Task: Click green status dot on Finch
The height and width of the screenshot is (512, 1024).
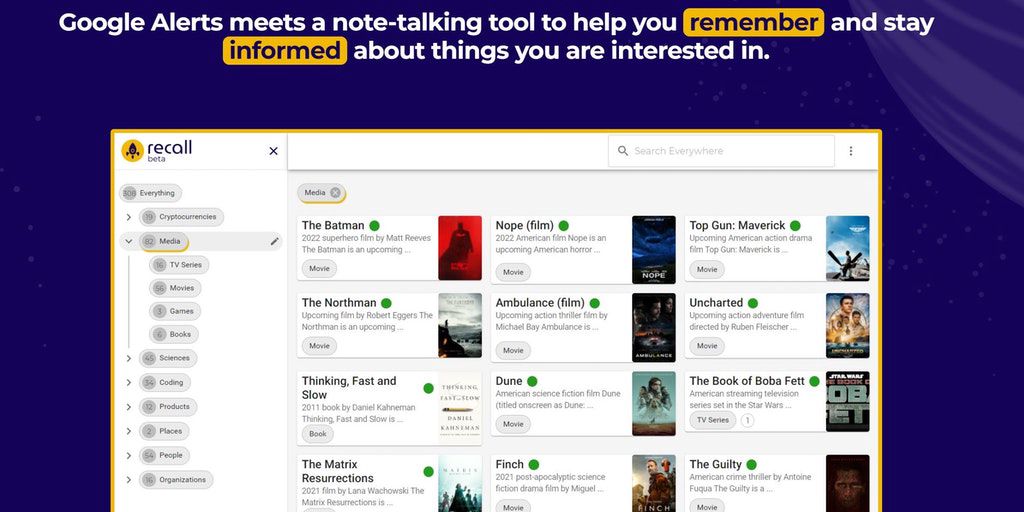Action: [x=534, y=465]
